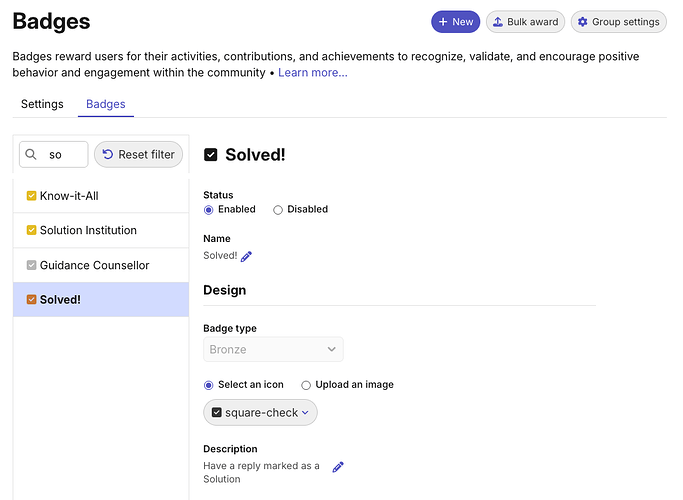The image size is (683, 500).
Task: Follow the Learn more link
Action: point(313,73)
